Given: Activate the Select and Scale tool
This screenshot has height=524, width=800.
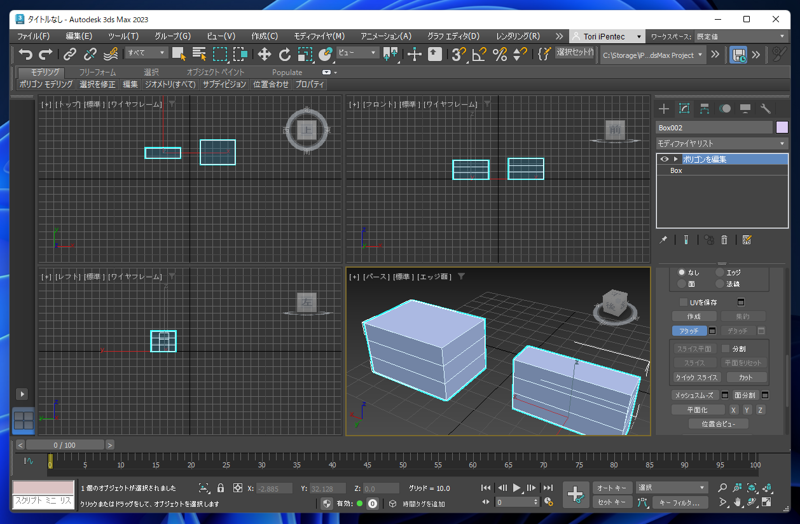Looking at the screenshot, I should [x=305, y=54].
